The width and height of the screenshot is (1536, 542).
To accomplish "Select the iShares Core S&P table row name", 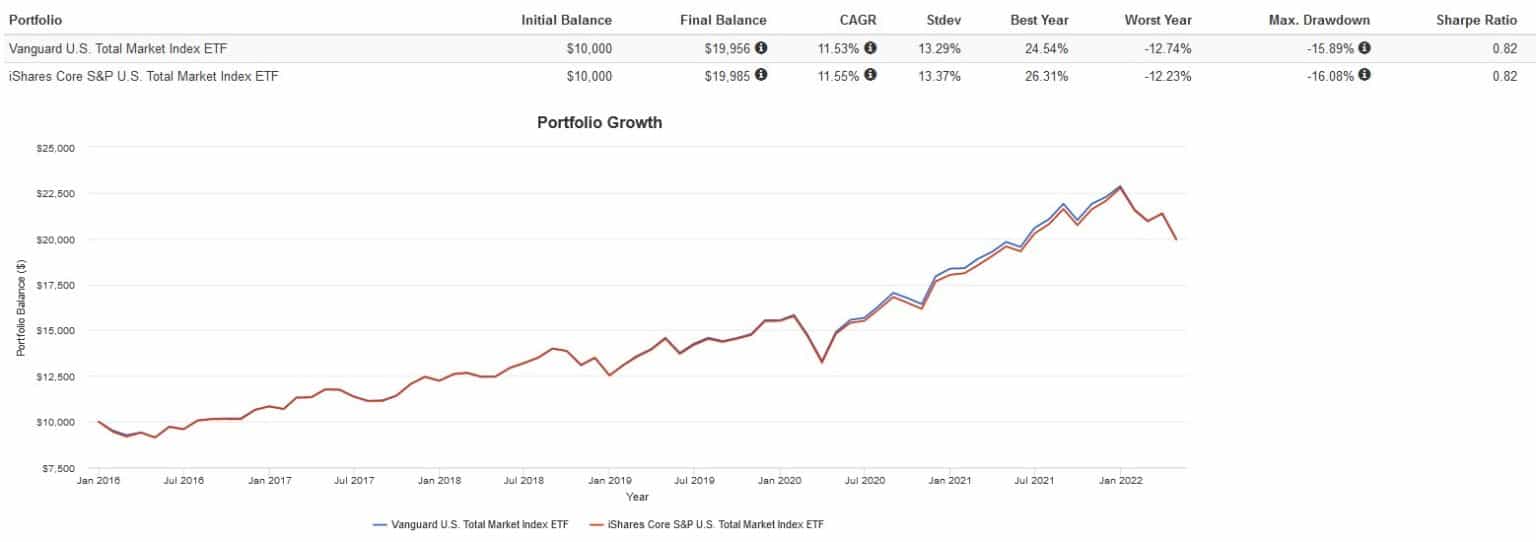I will [x=143, y=75].
